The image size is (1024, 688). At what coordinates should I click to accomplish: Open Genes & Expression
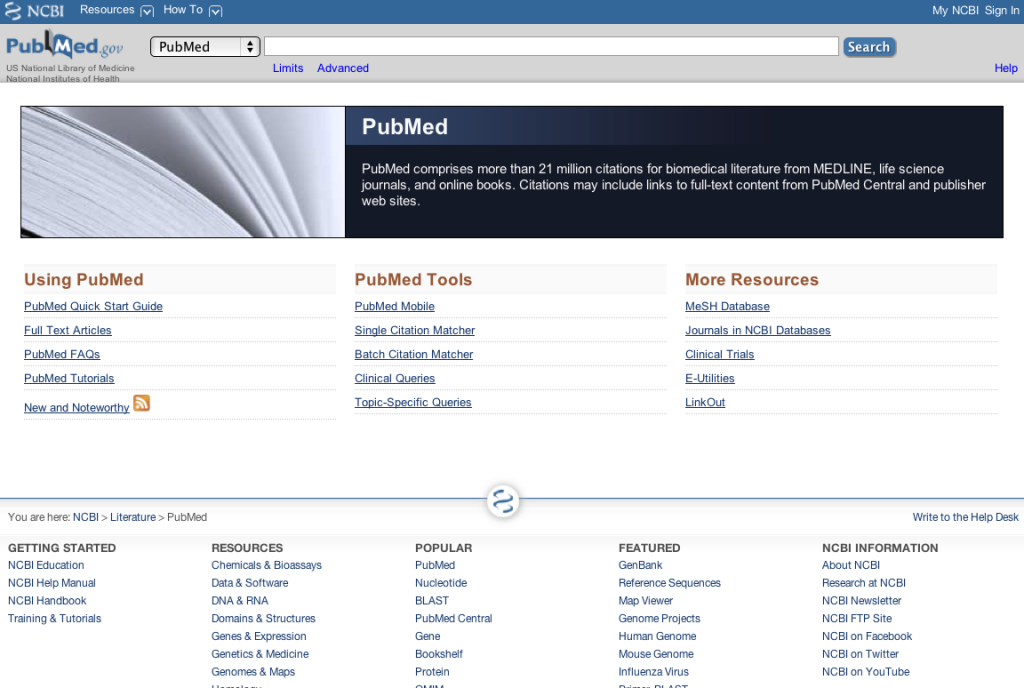pyautogui.click(x=259, y=636)
